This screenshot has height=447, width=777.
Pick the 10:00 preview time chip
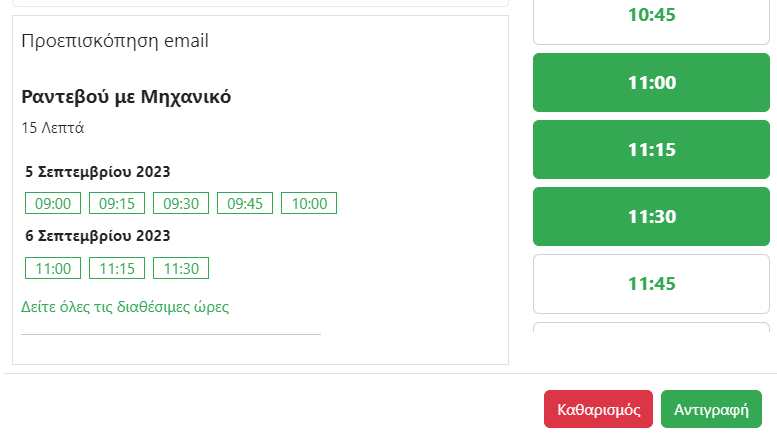tap(309, 203)
